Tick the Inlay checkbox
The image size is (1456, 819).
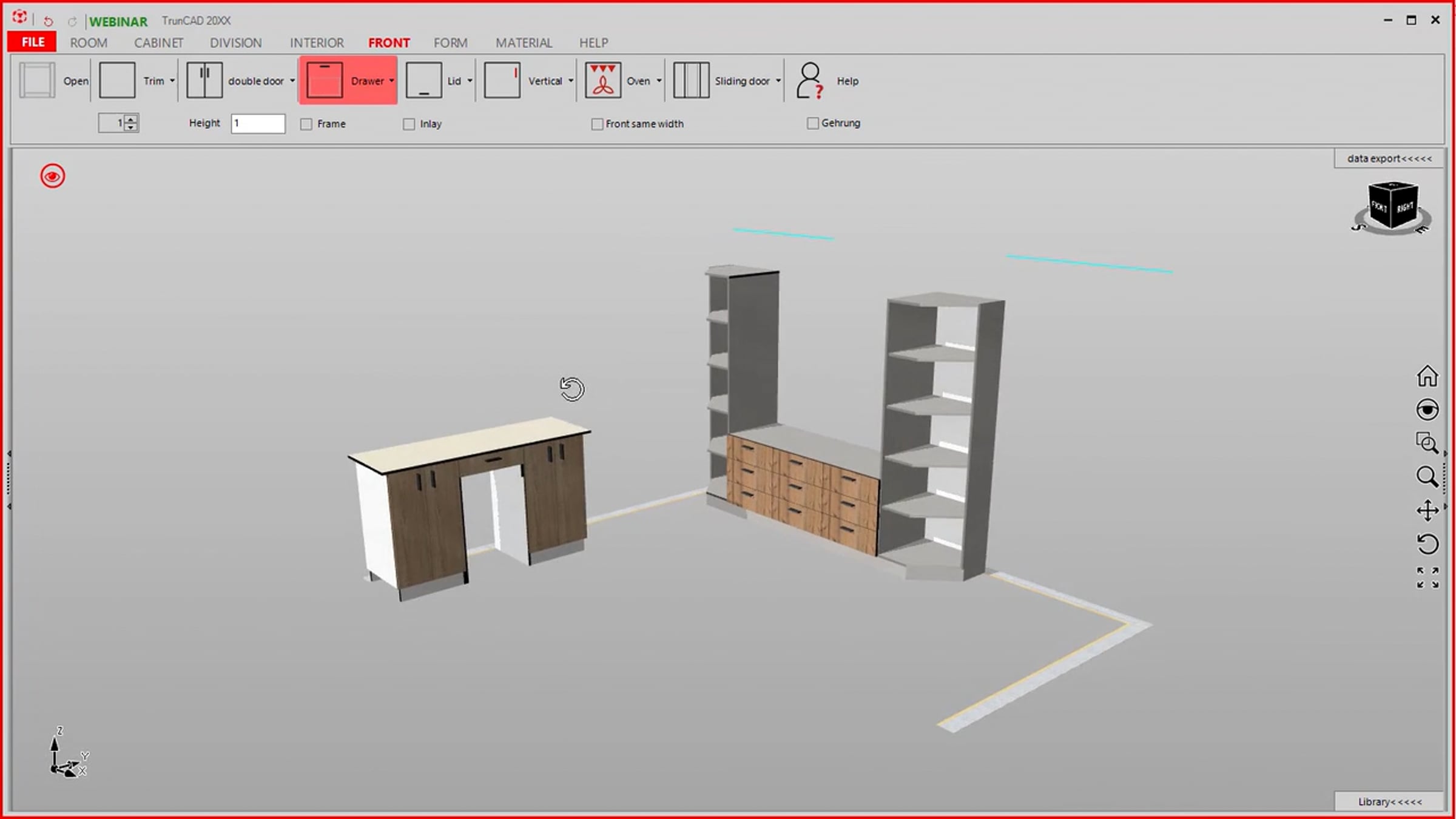tap(409, 124)
